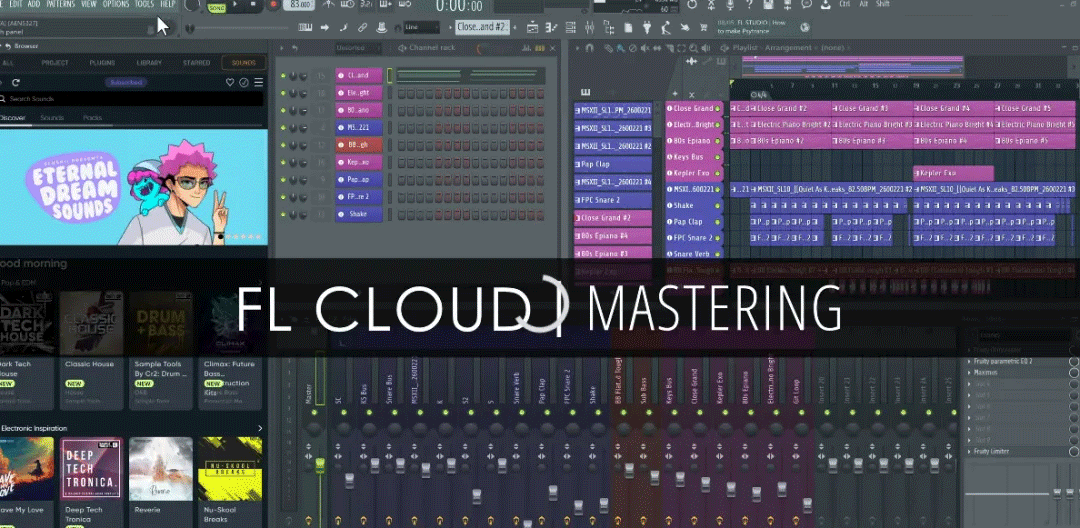Screen dimensions: 1080x528
Task: Expand the Fruity Limiter effect slot arrow
Action: point(969,453)
